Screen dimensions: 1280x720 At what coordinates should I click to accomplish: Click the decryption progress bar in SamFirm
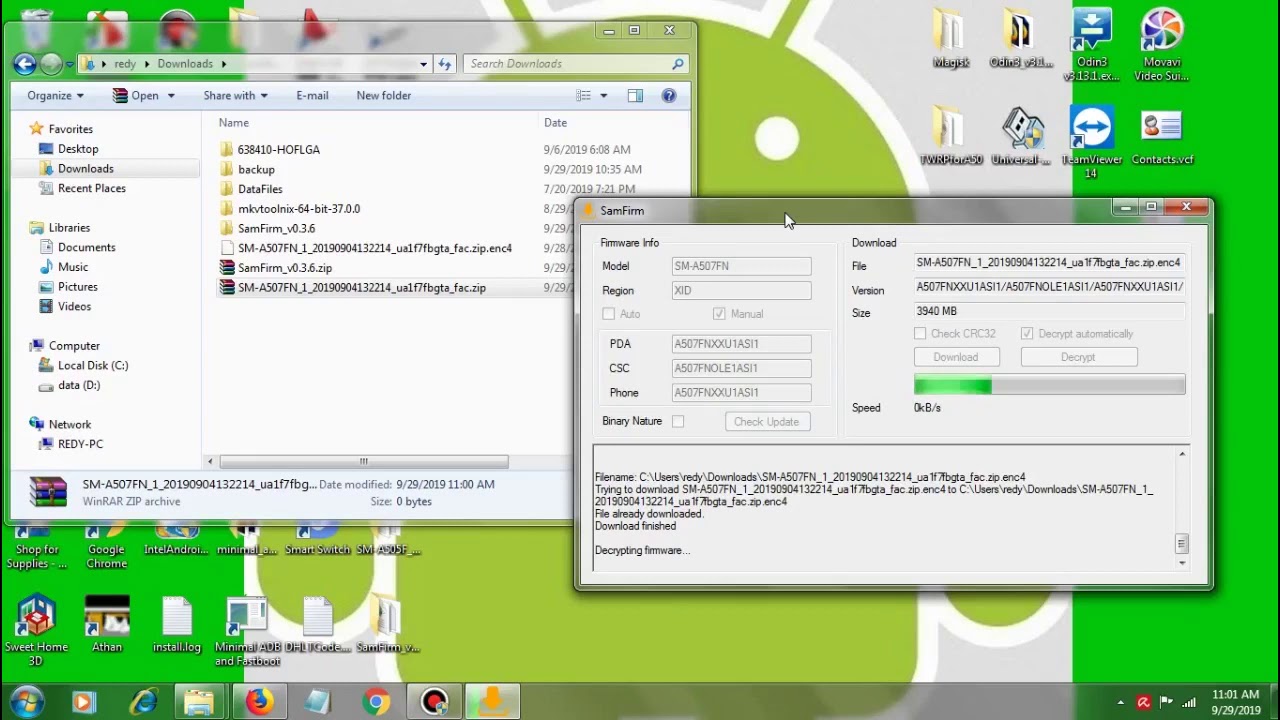point(1050,385)
